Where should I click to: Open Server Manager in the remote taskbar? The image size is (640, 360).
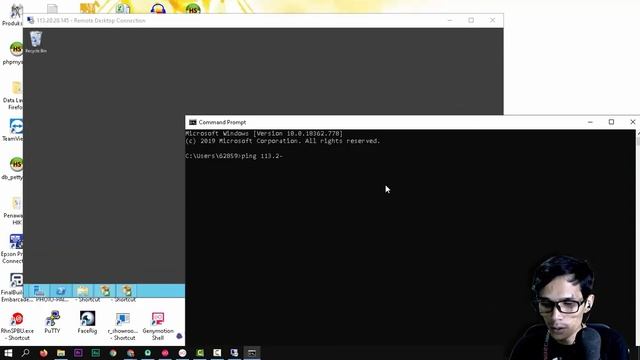pos(39,291)
